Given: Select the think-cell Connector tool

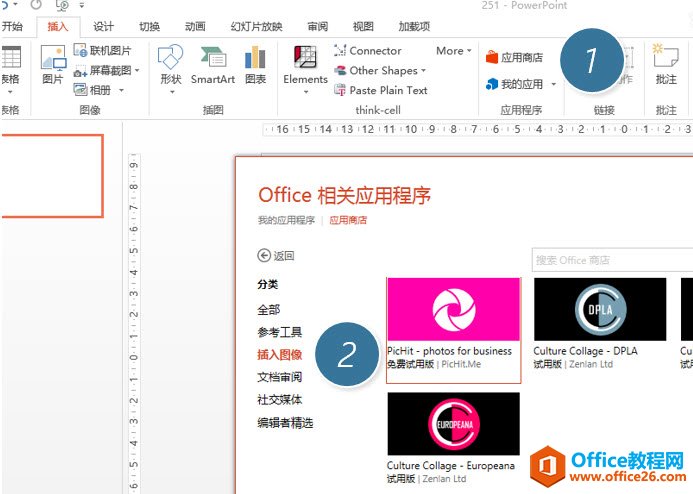Looking at the screenshot, I should pyautogui.click(x=368, y=51).
